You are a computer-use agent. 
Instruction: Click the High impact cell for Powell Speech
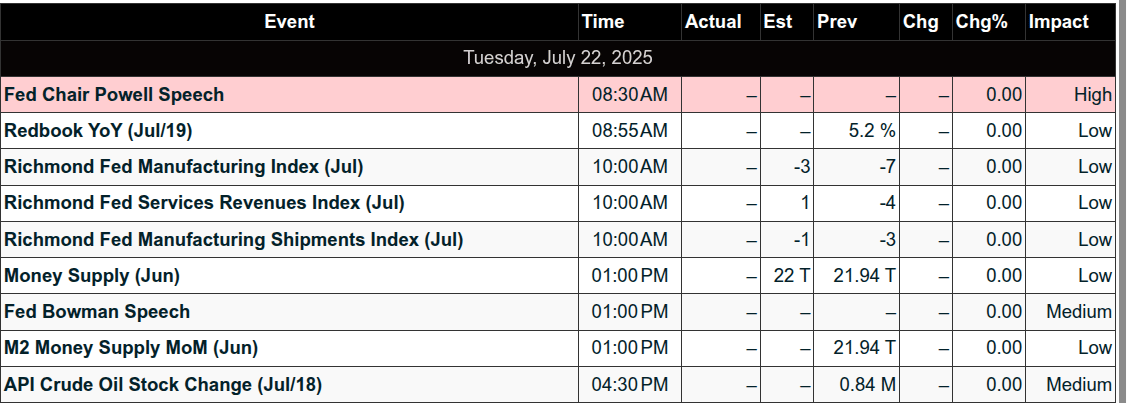click(1093, 95)
